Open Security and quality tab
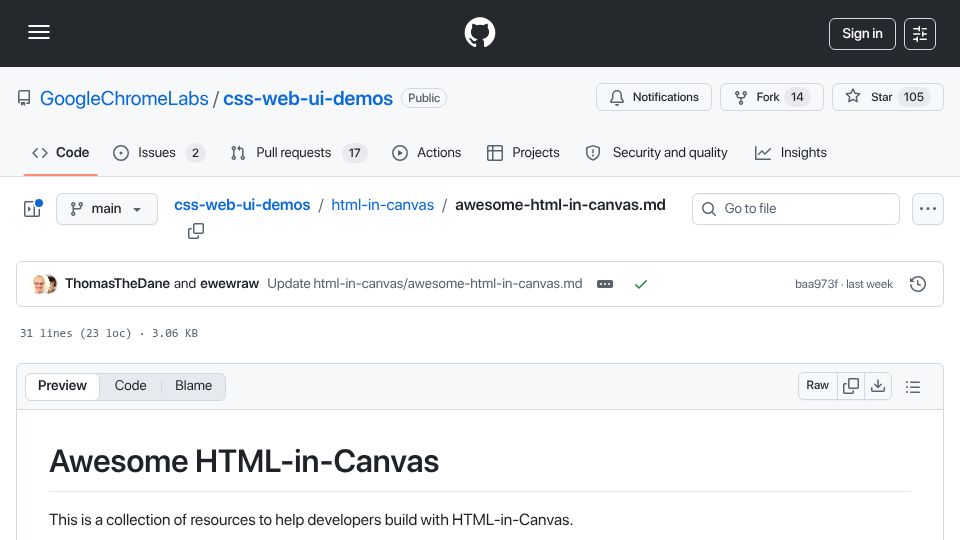 (x=657, y=152)
